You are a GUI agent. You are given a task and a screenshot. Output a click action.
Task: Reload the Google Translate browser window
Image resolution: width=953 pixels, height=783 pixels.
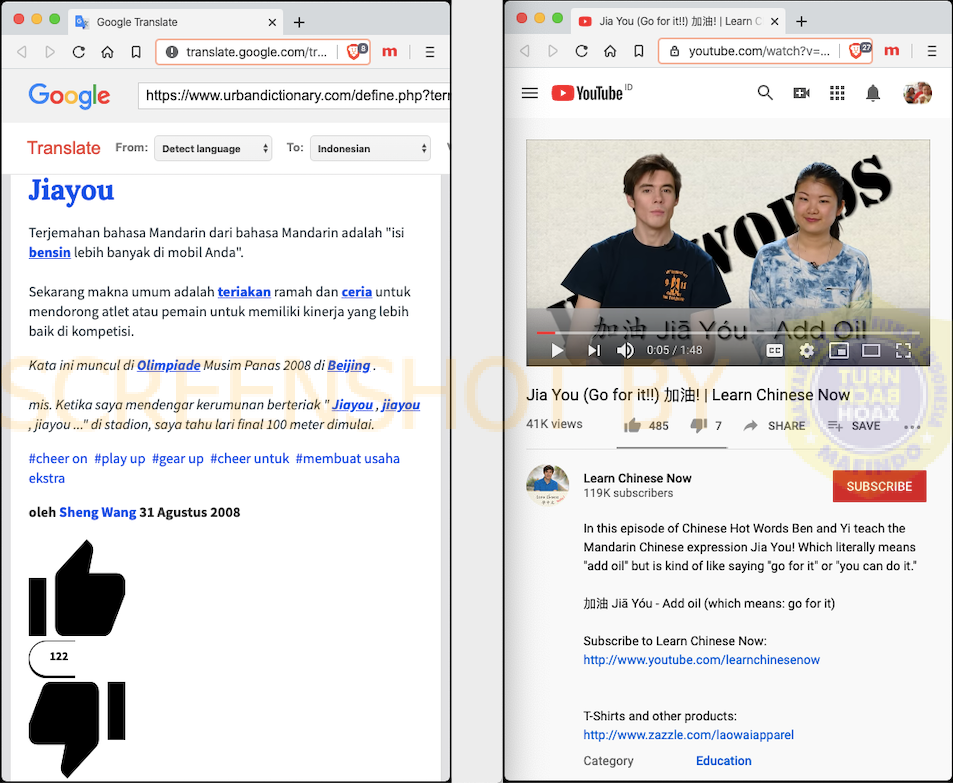tap(78, 52)
